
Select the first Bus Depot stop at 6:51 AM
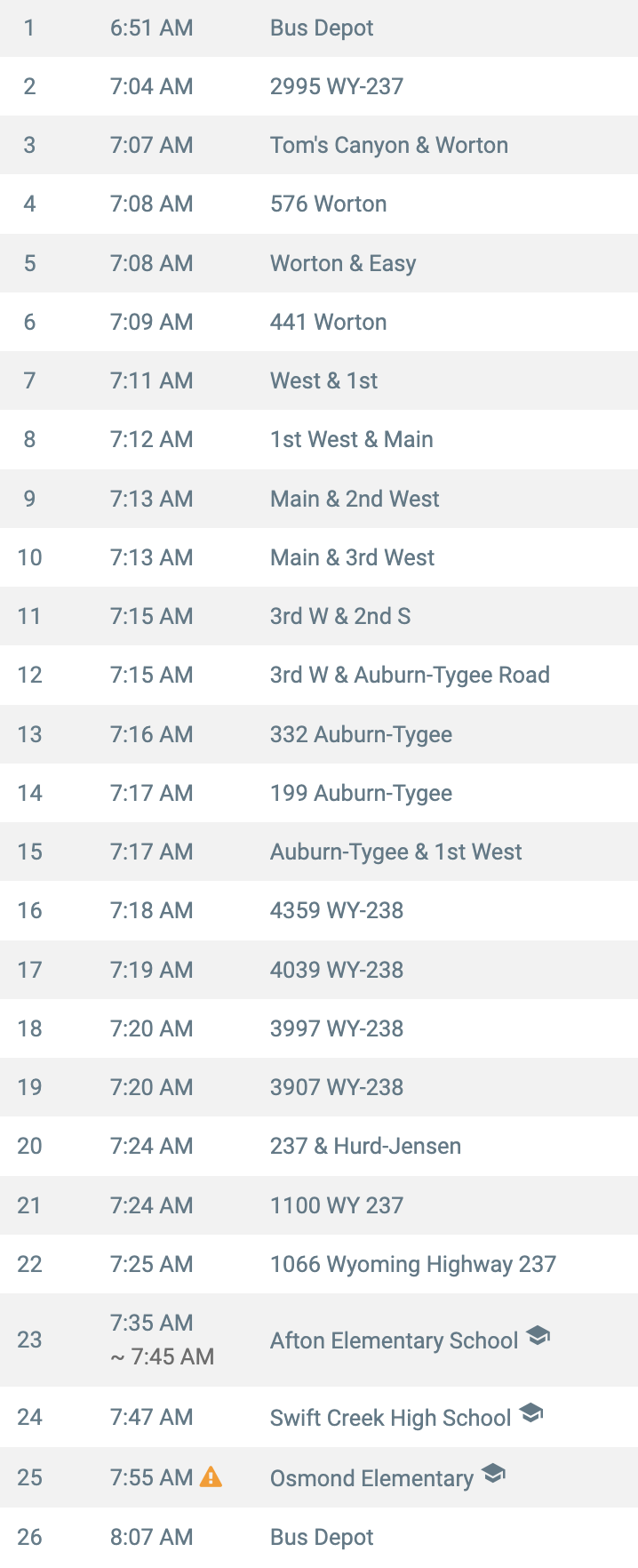[x=319, y=28]
